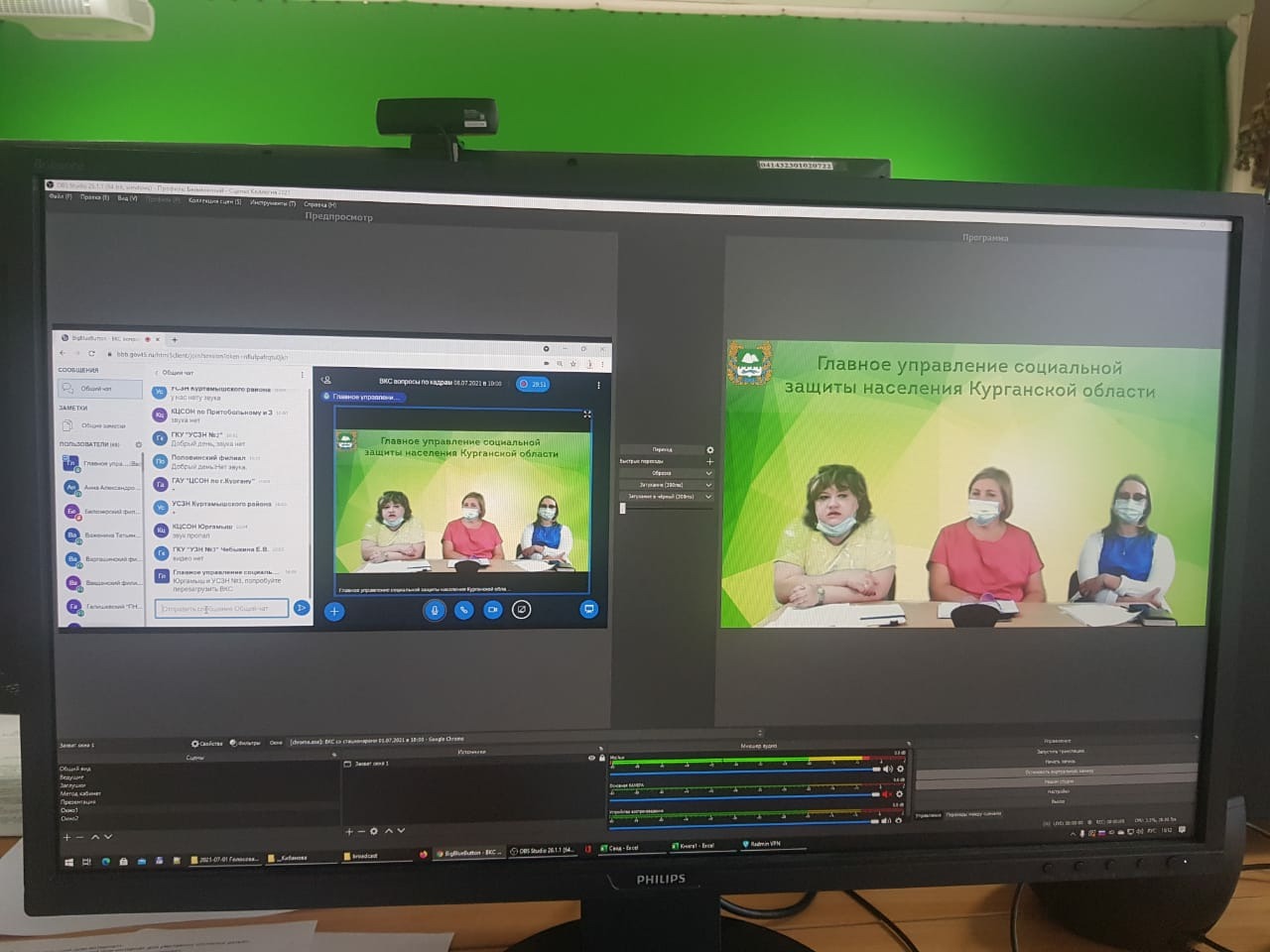Toggle visibility eye of Захват окна source
Image resolution: width=1270 pixels, height=952 pixels.
click(x=591, y=759)
